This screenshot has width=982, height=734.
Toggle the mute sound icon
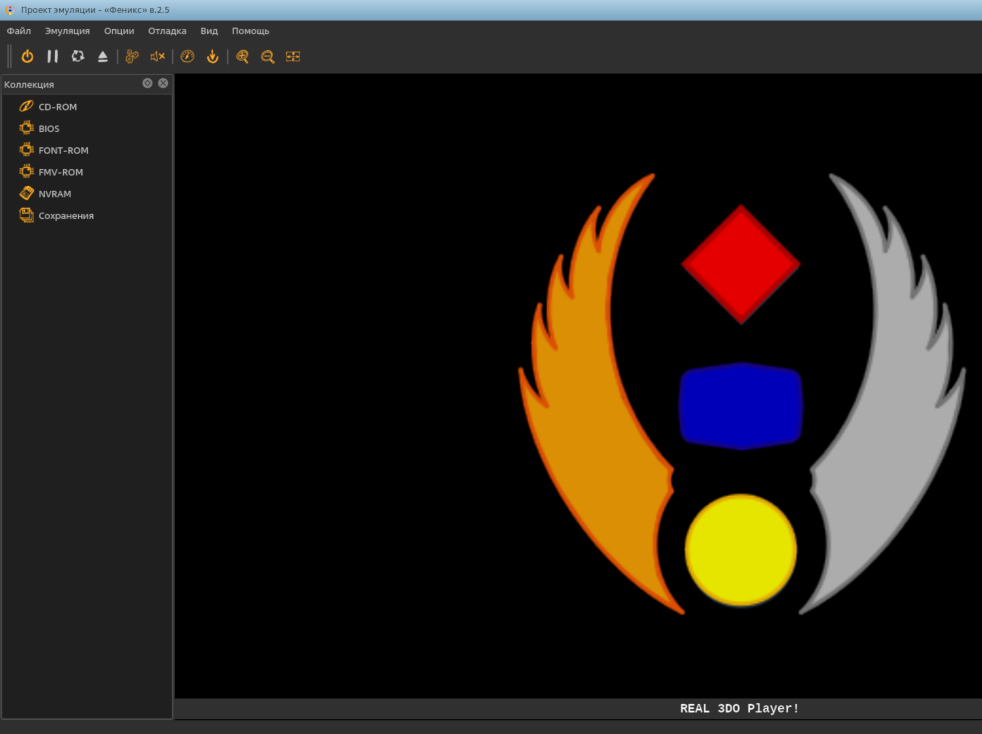click(x=157, y=56)
